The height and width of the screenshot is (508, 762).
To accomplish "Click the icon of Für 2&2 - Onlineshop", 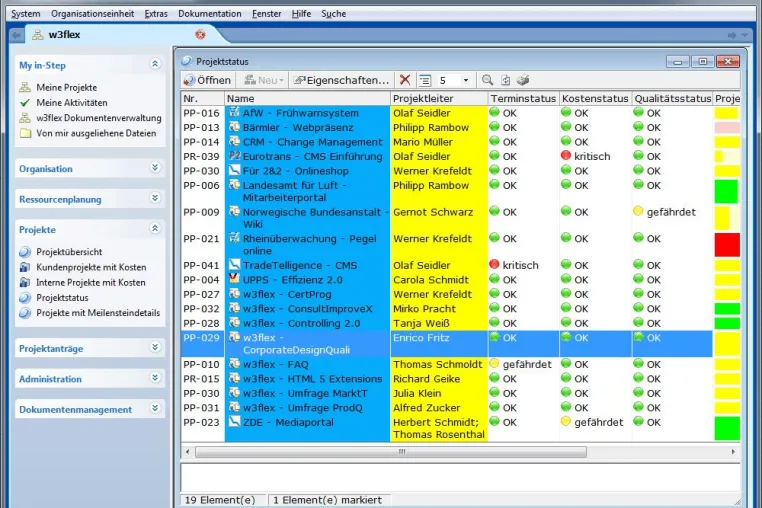I will click(x=234, y=170).
